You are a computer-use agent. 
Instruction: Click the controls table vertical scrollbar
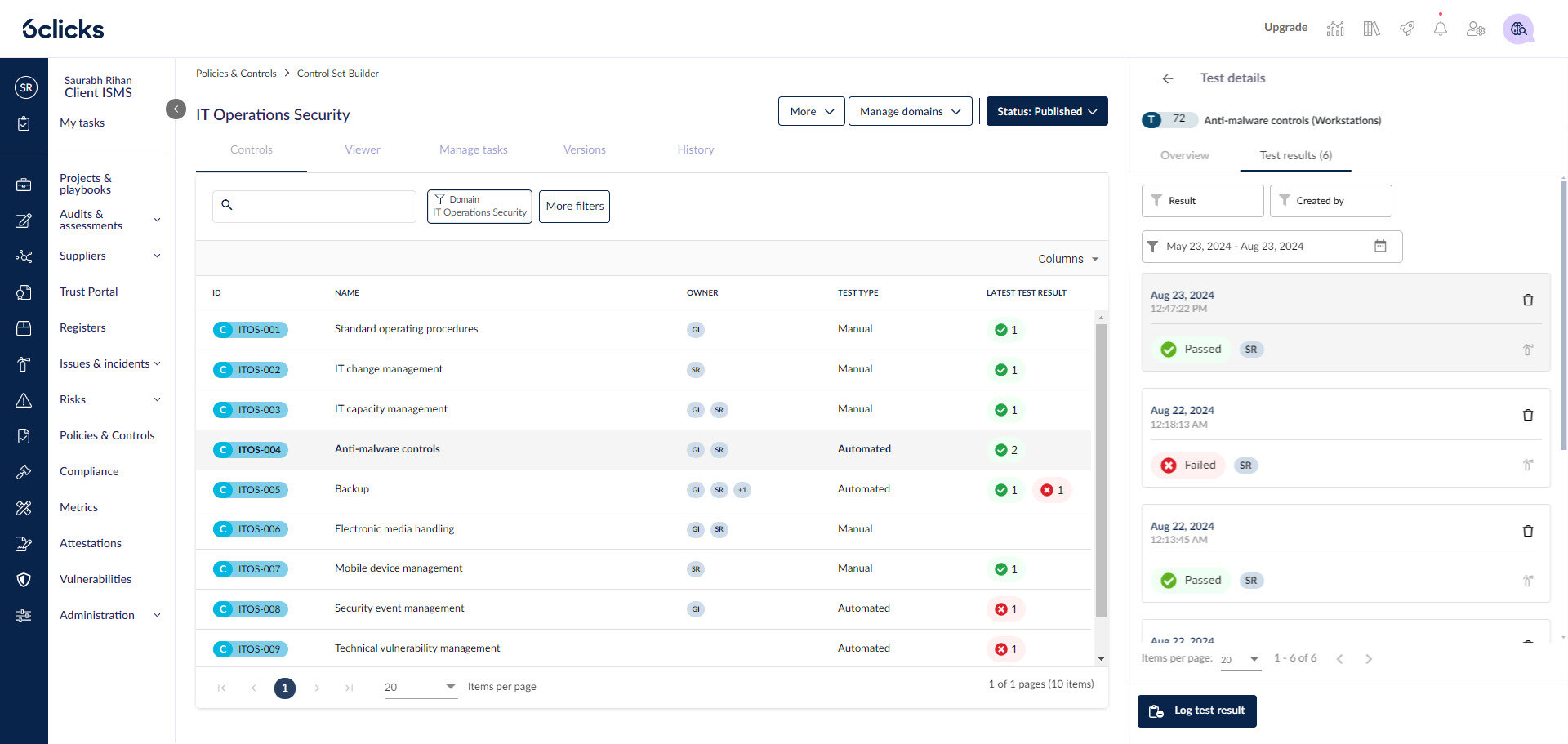coord(1101,470)
